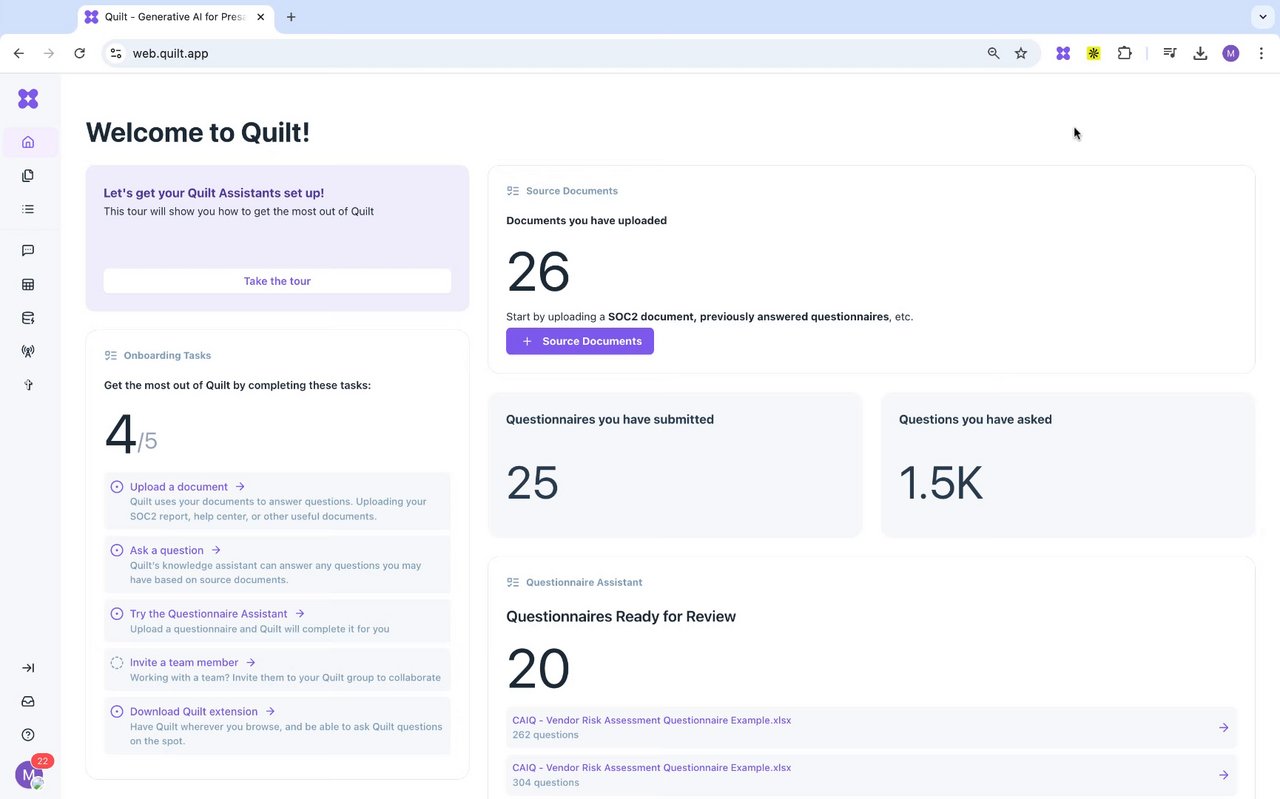Click the '26' uploaded documents count
The image size is (1280, 799).
point(538,272)
